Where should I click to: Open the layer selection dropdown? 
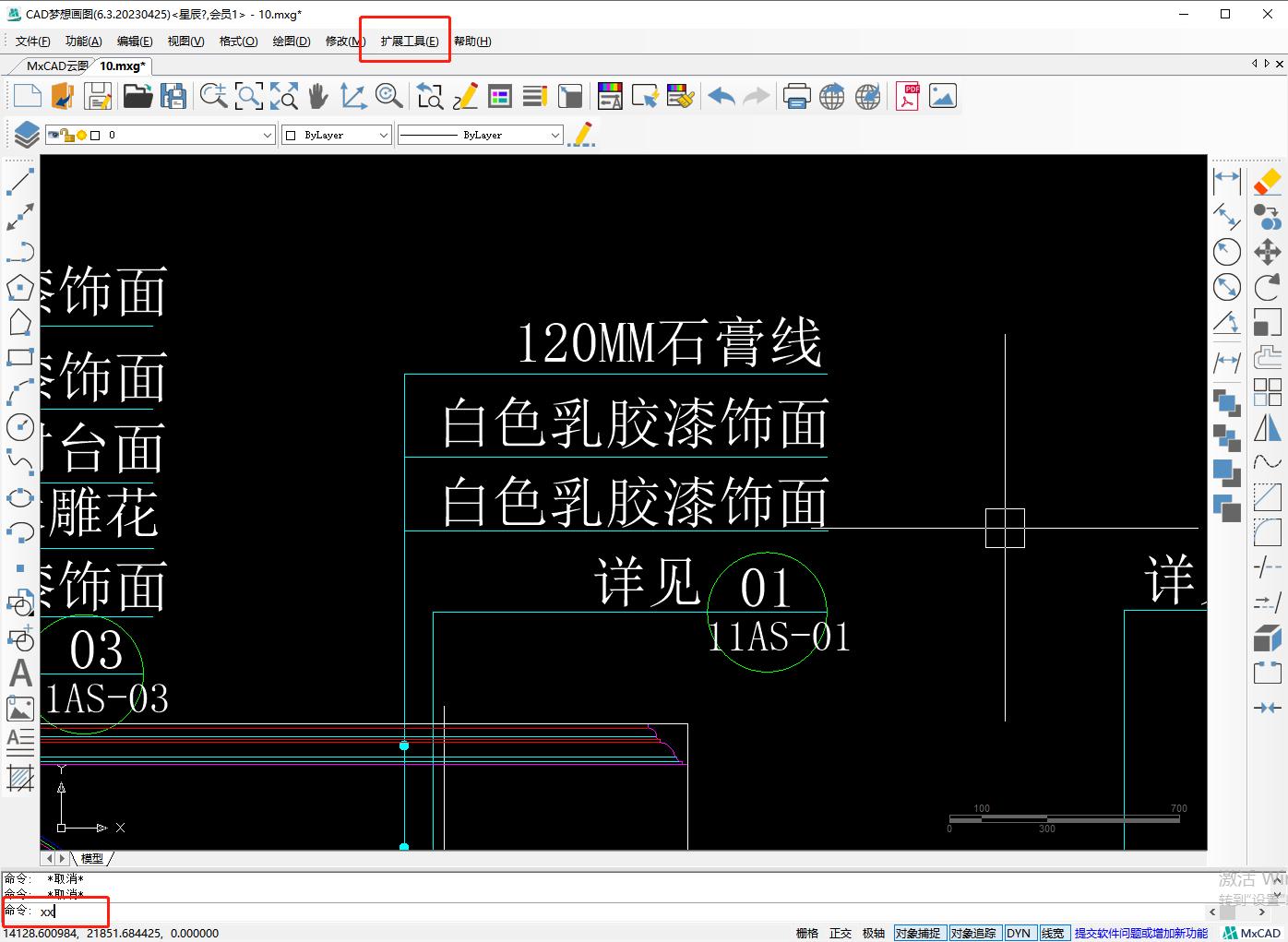click(x=267, y=134)
